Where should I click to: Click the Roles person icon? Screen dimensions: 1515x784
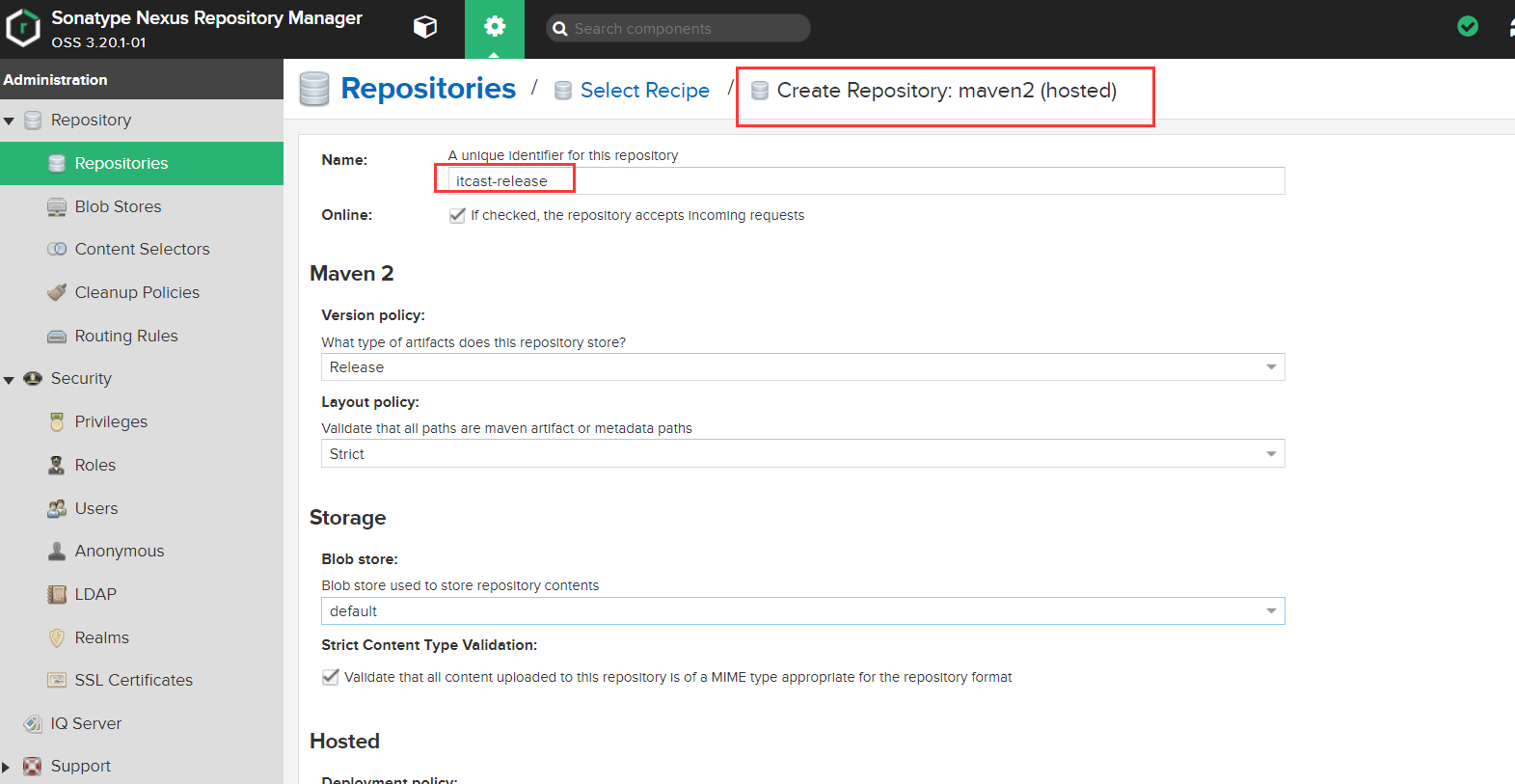(x=57, y=465)
